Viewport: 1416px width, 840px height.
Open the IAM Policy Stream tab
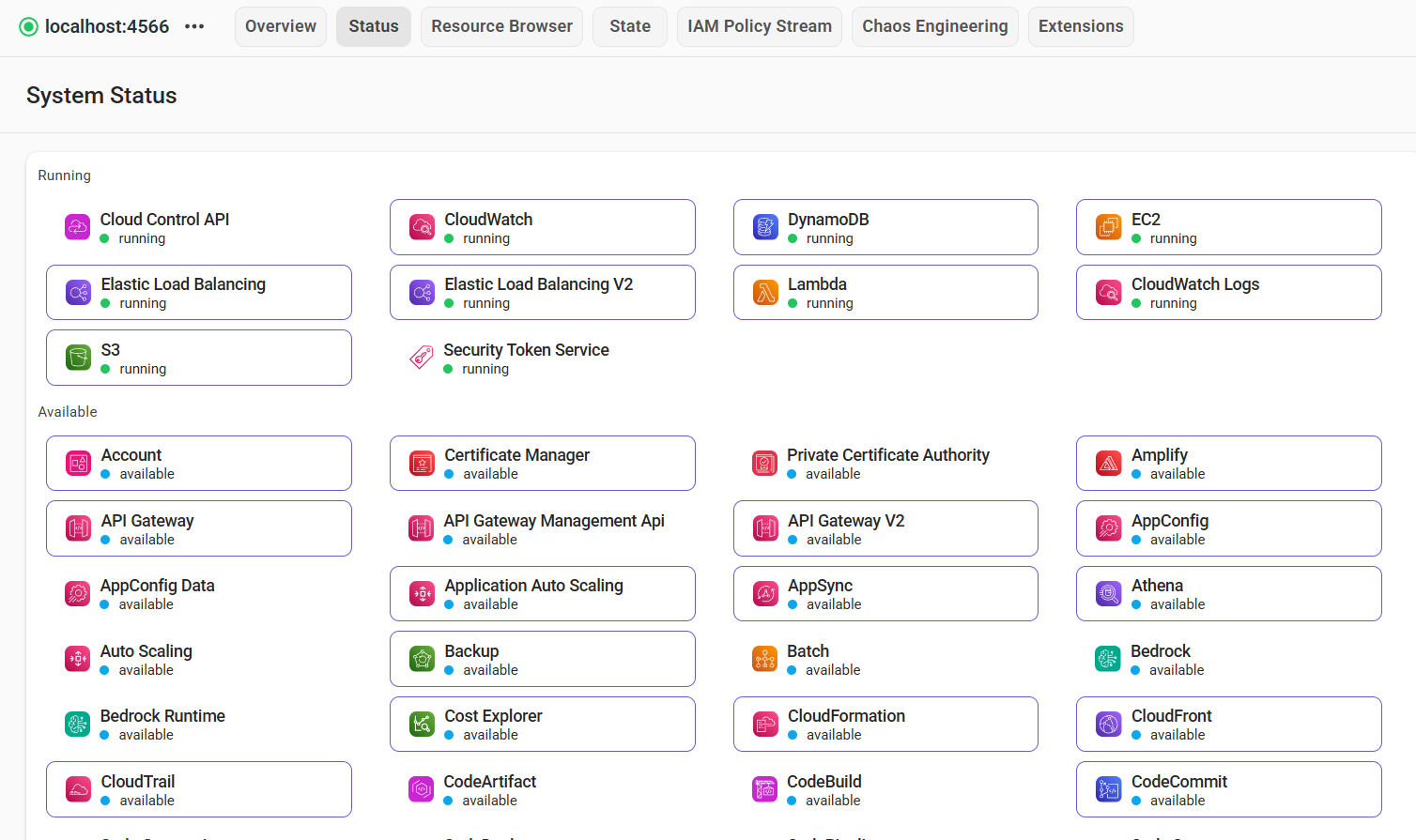(x=759, y=26)
